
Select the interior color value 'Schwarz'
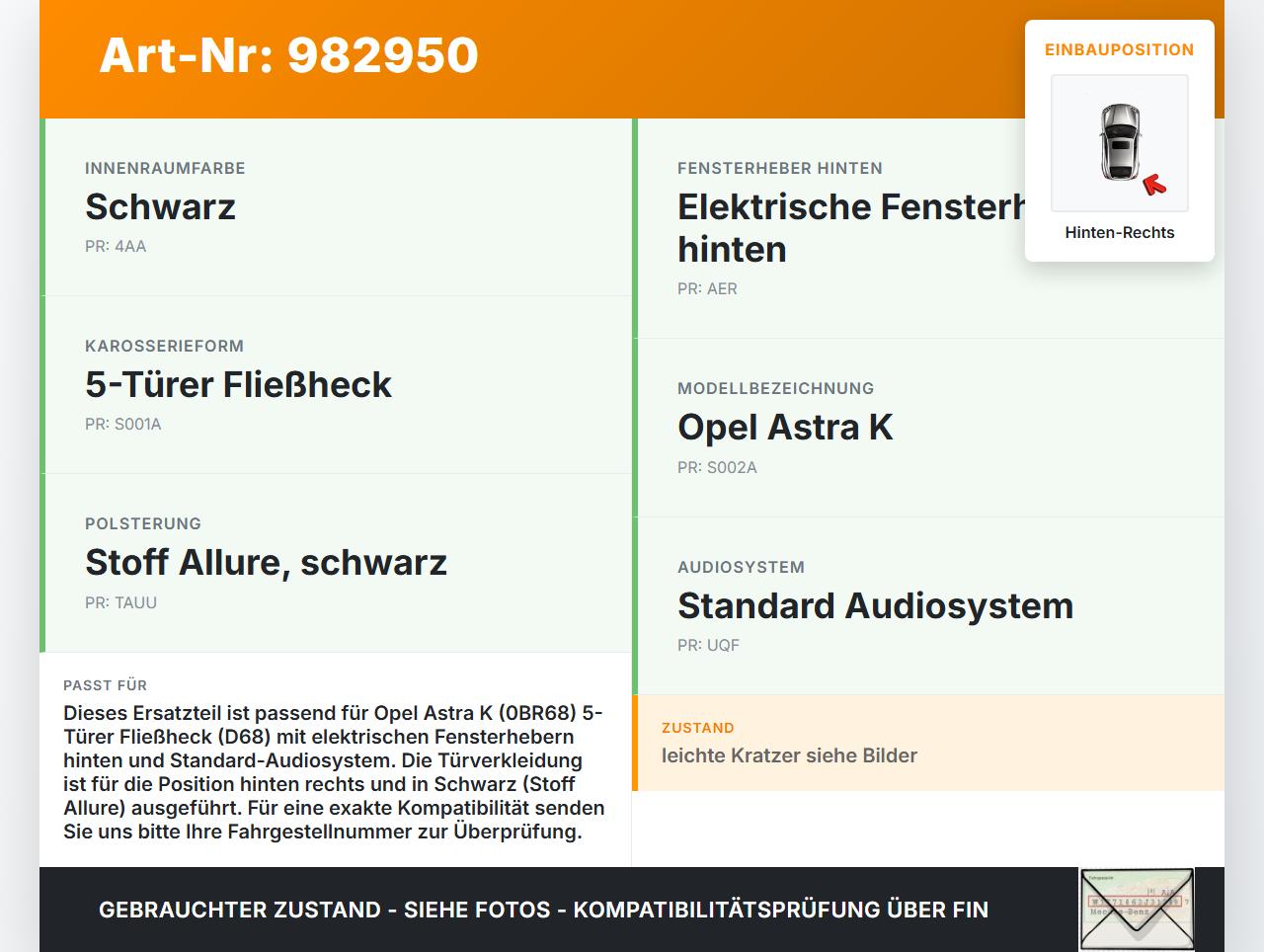160,206
